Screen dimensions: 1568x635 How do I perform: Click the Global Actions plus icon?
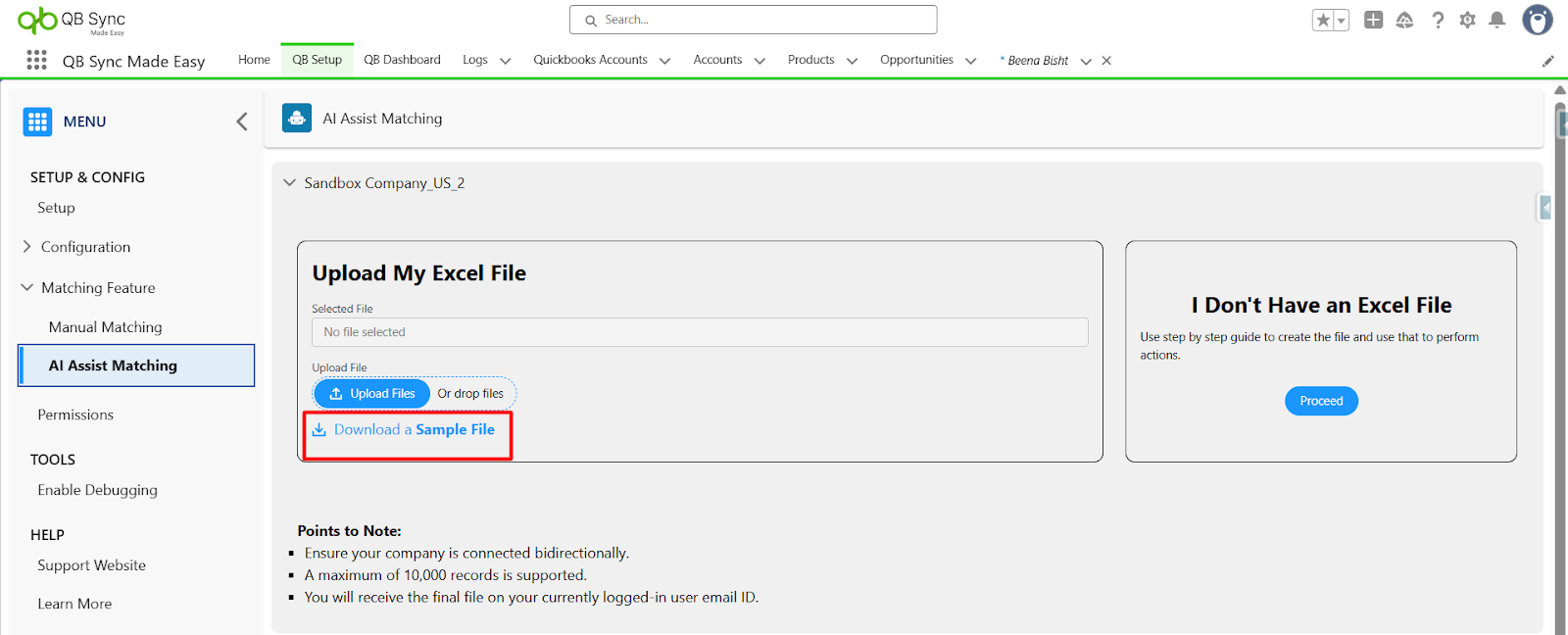point(1374,20)
